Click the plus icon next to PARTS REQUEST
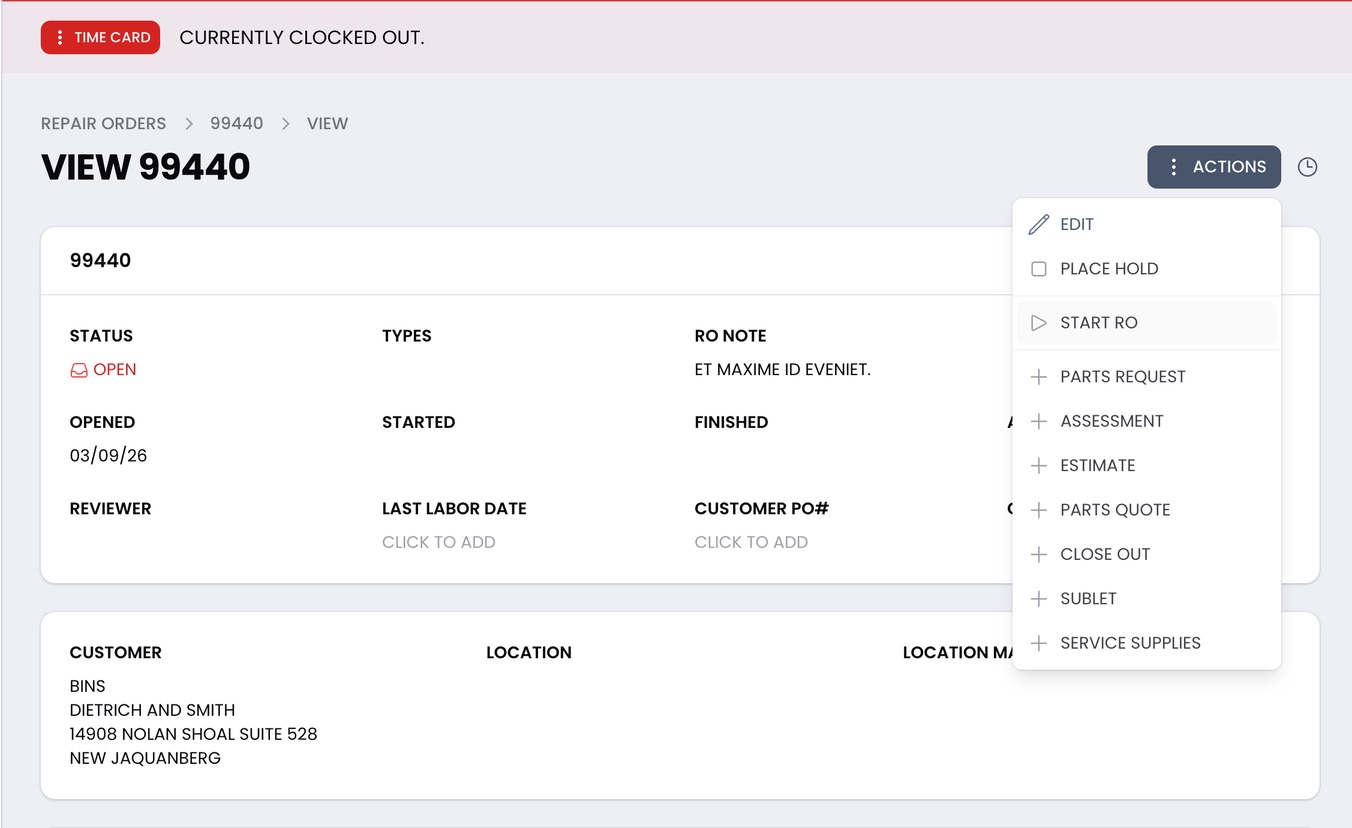The image size is (1352, 828). [x=1040, y=376]
